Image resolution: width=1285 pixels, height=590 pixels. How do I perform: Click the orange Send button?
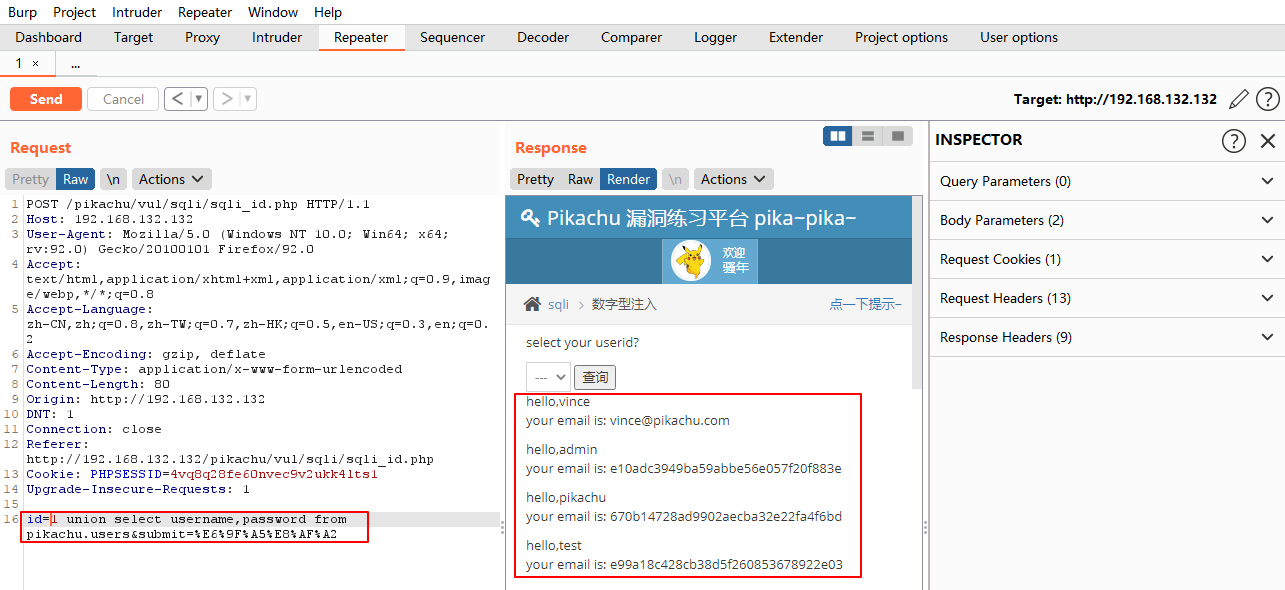coord(46,99)
